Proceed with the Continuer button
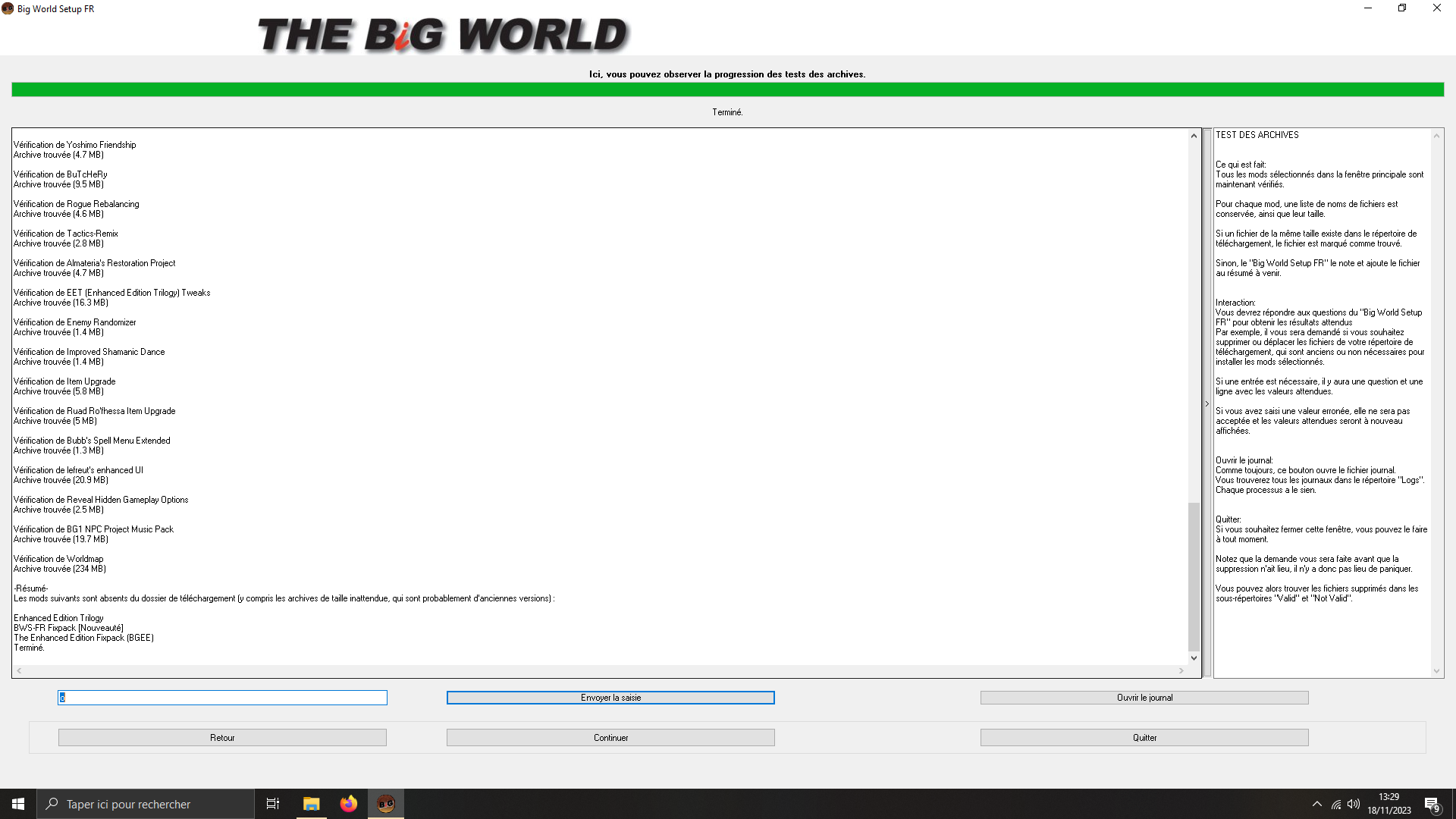 pyautogui.click(x=610, y=738)
